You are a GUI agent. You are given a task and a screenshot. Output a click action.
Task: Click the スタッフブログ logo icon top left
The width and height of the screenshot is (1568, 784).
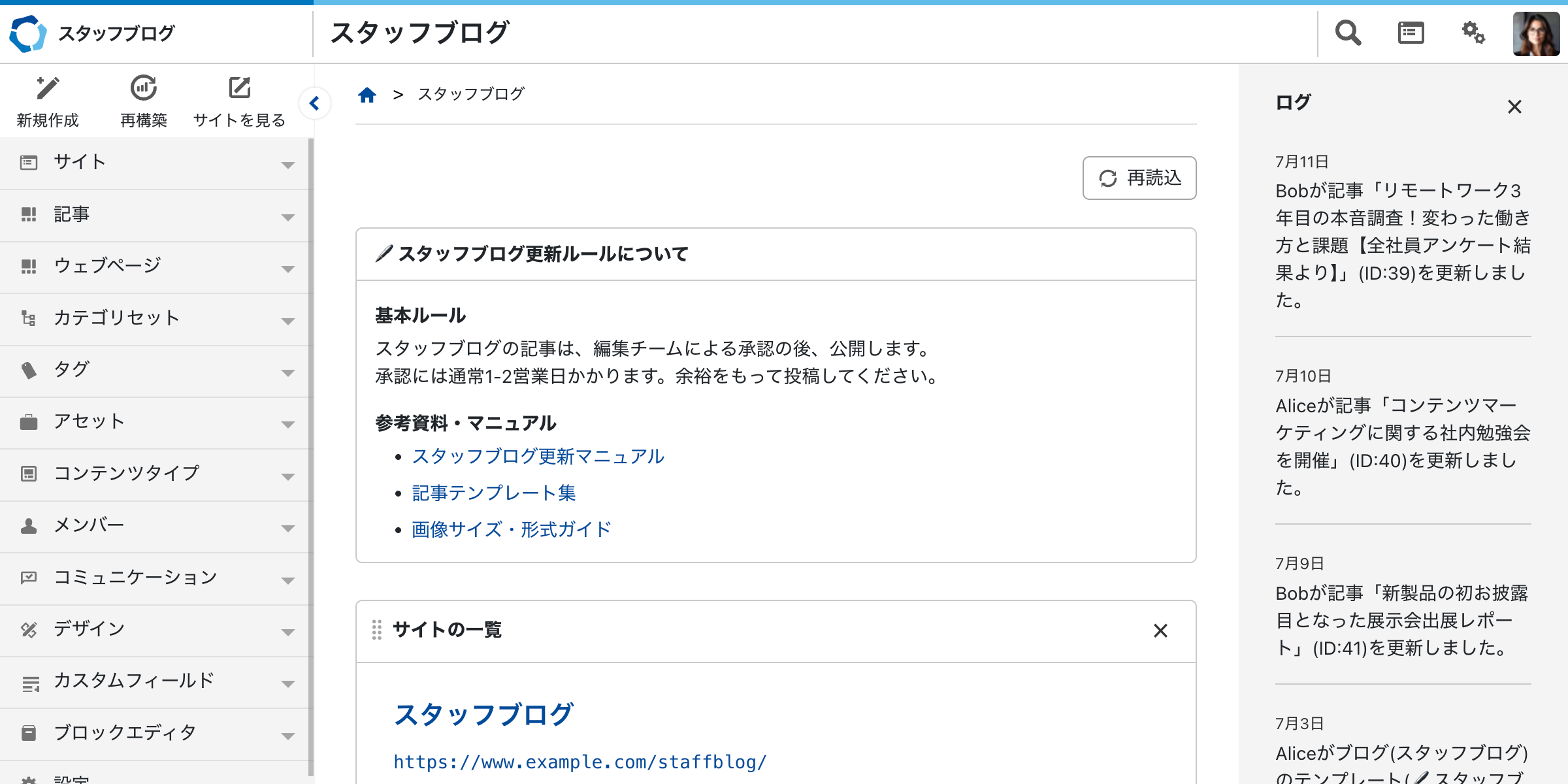(27, 33)
